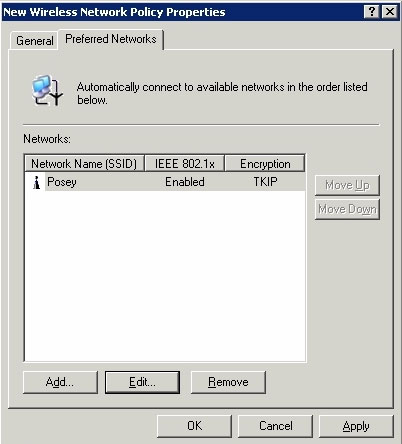Sort by Network Name (SSID) column header
Screen dimensions: 402x444
pos(84,164)
